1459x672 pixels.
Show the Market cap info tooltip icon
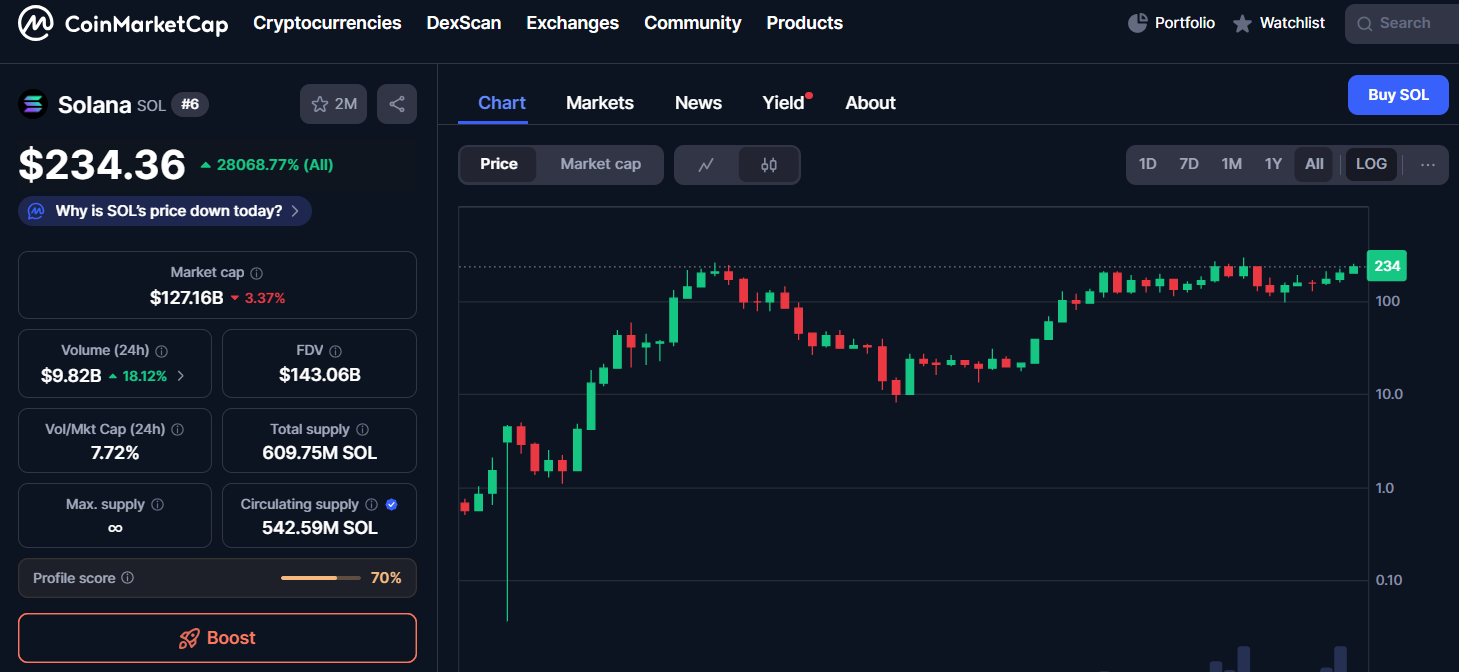point(256,273)
